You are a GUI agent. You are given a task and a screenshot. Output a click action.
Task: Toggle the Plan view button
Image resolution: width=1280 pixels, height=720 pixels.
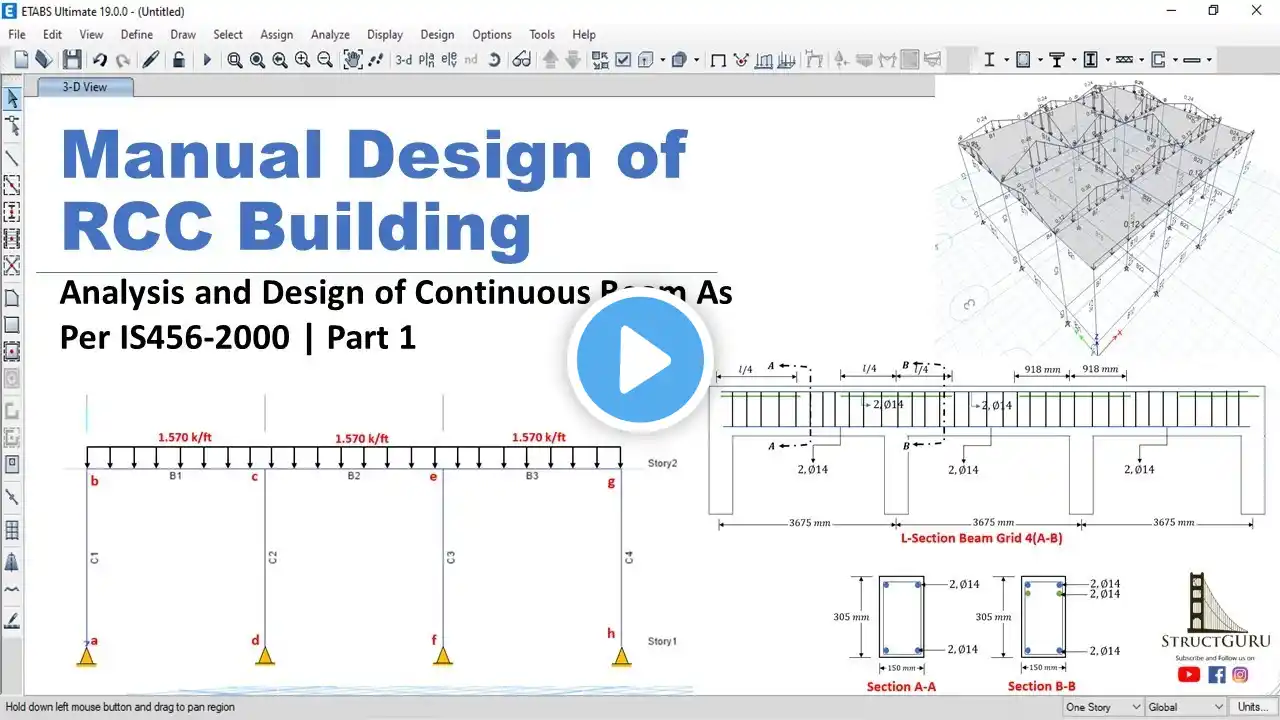426,60
